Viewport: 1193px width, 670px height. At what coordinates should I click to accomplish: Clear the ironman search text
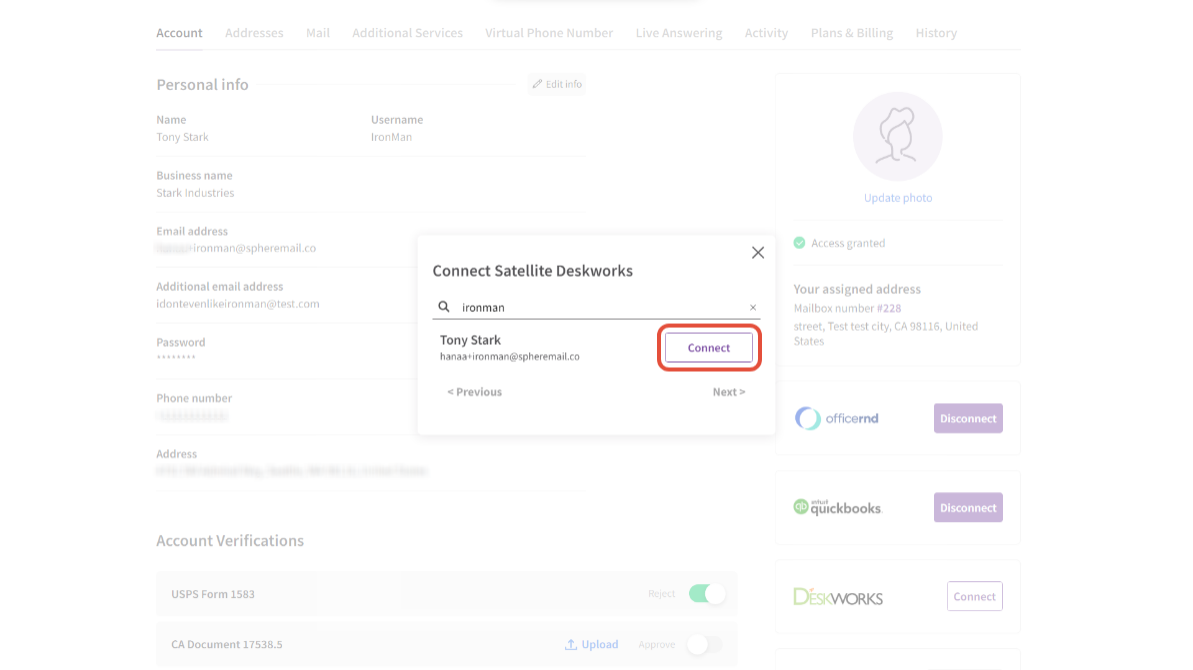752,307
